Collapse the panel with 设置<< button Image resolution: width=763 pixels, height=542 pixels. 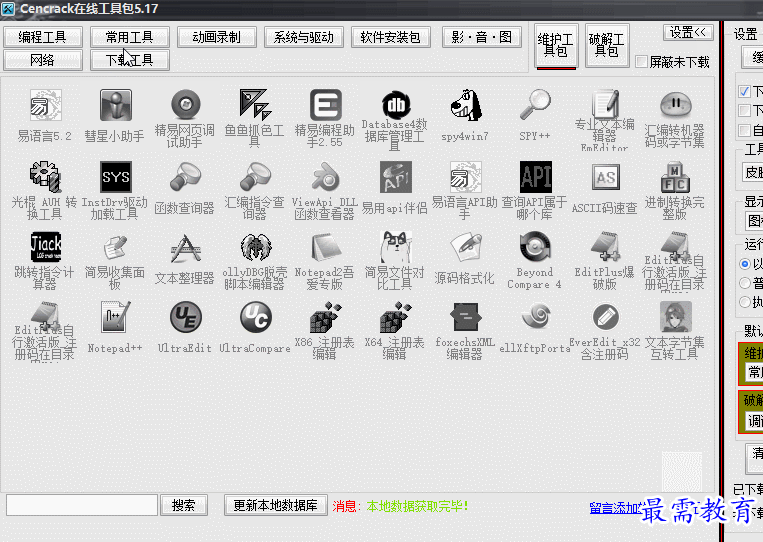coord(689,32)
